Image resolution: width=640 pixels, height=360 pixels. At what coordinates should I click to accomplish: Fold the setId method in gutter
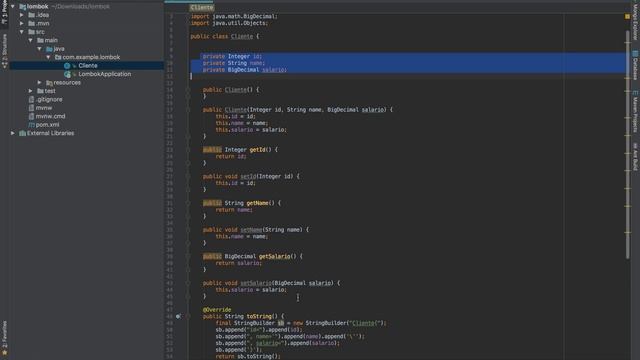pyautogui.click(x=188, y=176)
